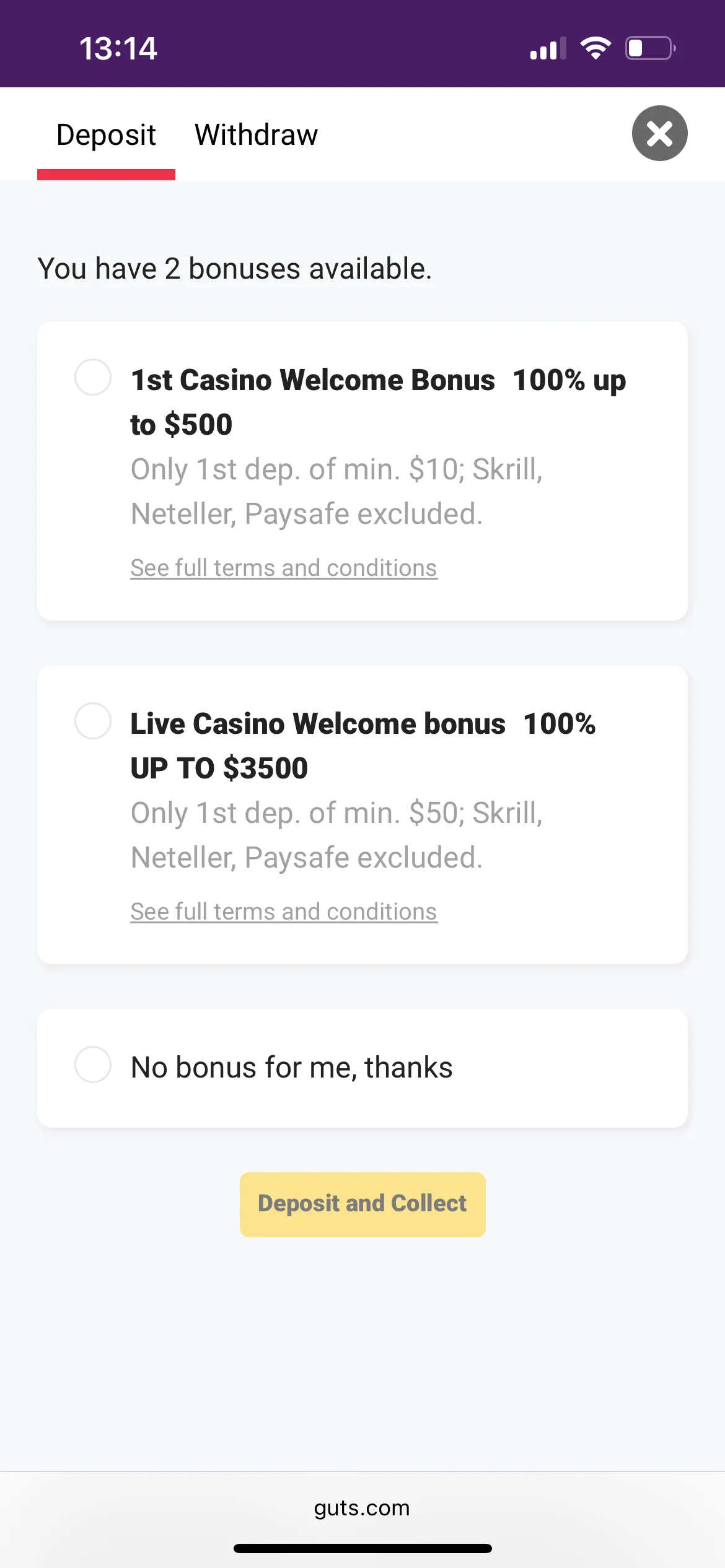Tap the guts.com address bar
The height and width of the screenshot is (1568, 725).
pyautogui.click(x=362, y=1507)
